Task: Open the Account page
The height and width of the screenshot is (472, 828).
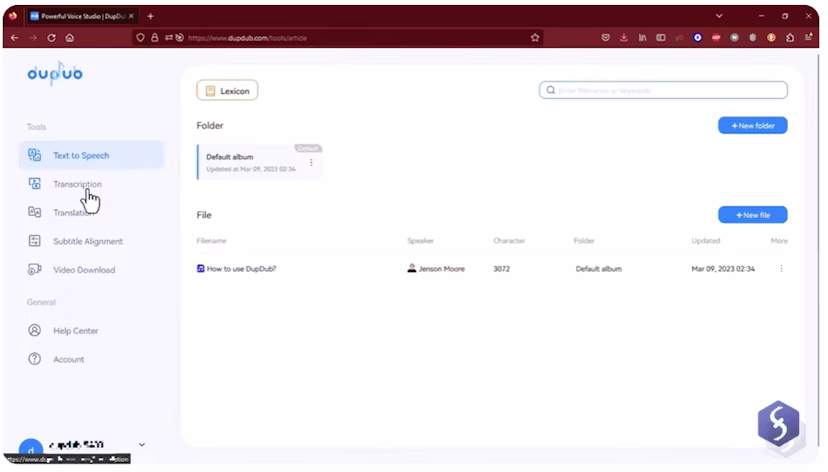Action: click(x=69, y=359)
